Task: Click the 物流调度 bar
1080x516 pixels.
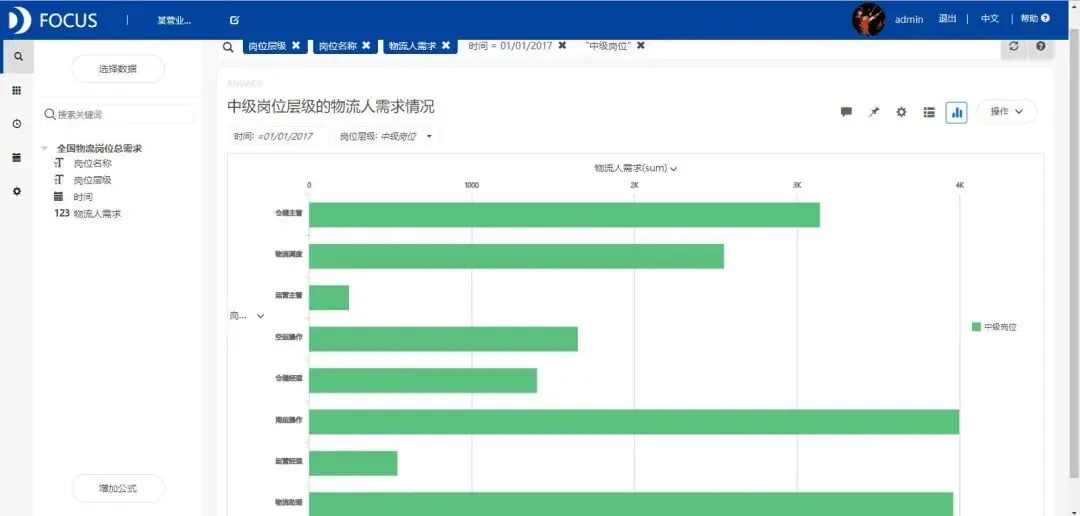Action: pos(517,256)
